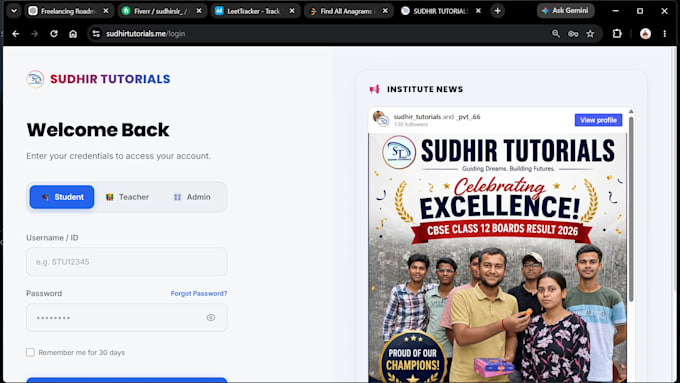This screenshot has height=383, width=680.
Task: Open the password manager key icon
Action: (573, 33)
